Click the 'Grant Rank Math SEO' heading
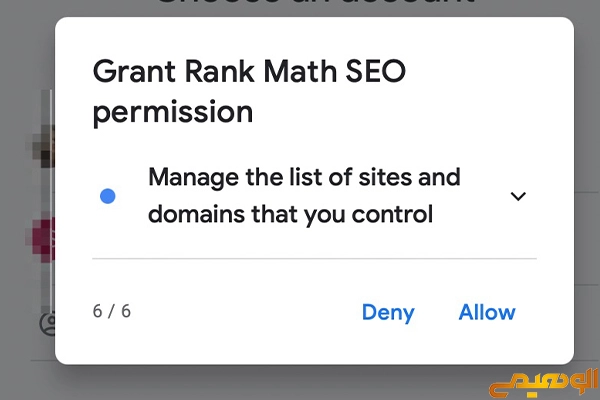Image resolution: width=600 pixels, height=400 pixels. click(249, 71)
